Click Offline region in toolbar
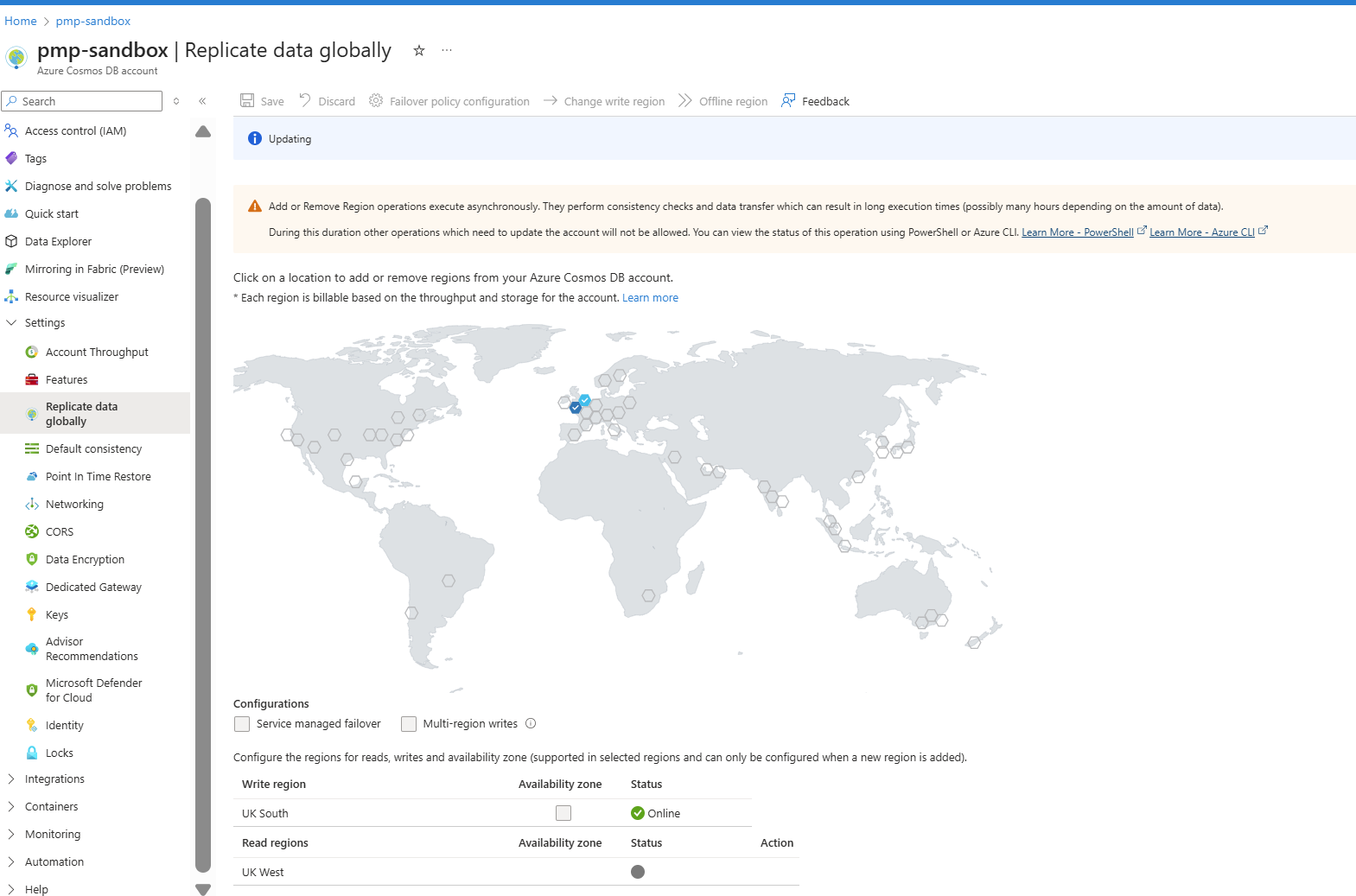This screenshot has width=1356, height=896. click(723, 101)
